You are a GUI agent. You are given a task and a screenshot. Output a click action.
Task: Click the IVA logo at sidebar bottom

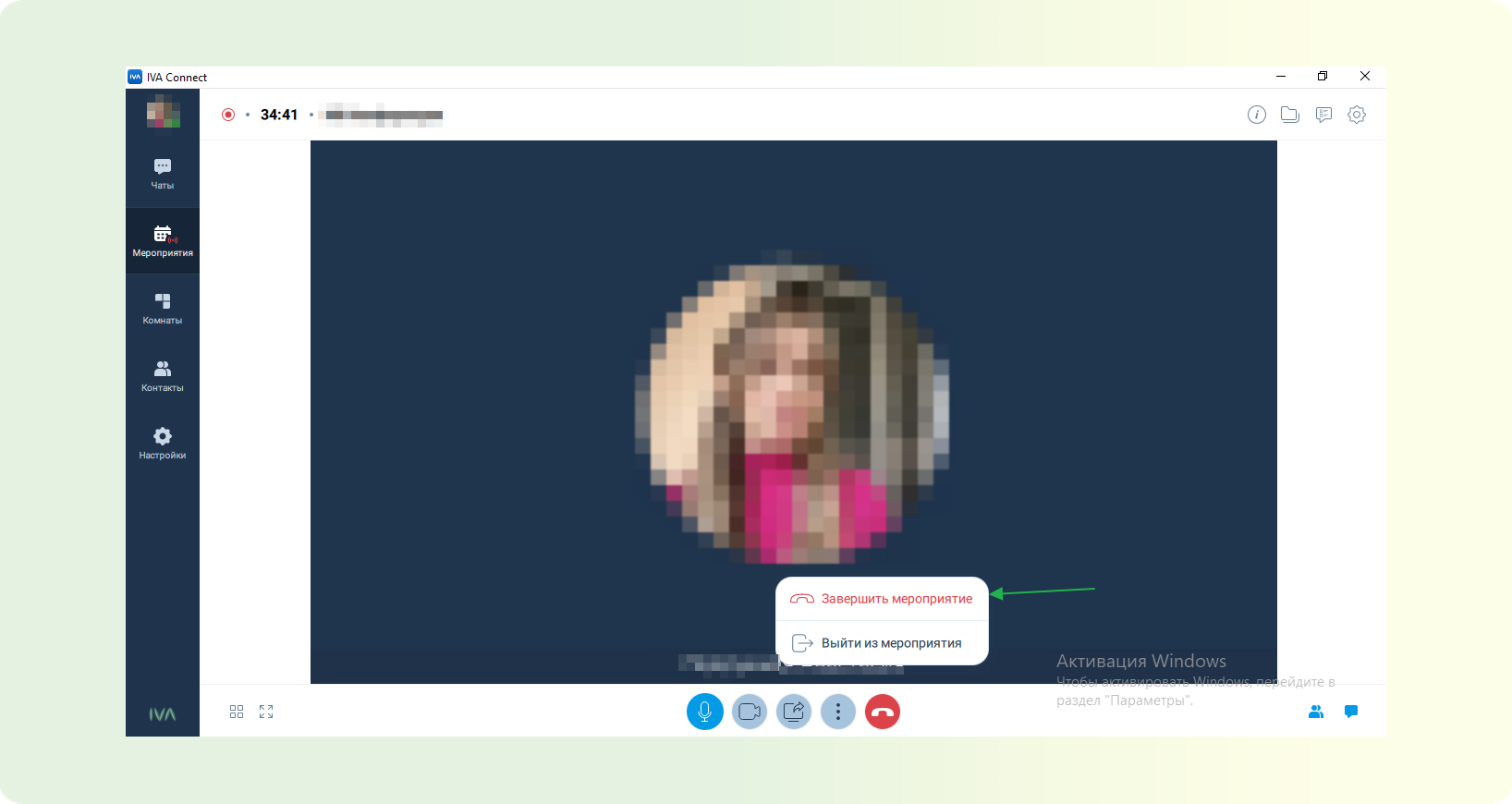[163, 714]
